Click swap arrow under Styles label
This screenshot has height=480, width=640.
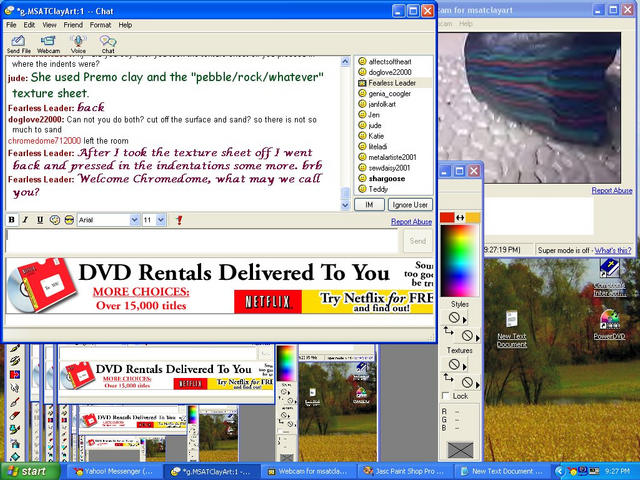[x=449, y=331]
